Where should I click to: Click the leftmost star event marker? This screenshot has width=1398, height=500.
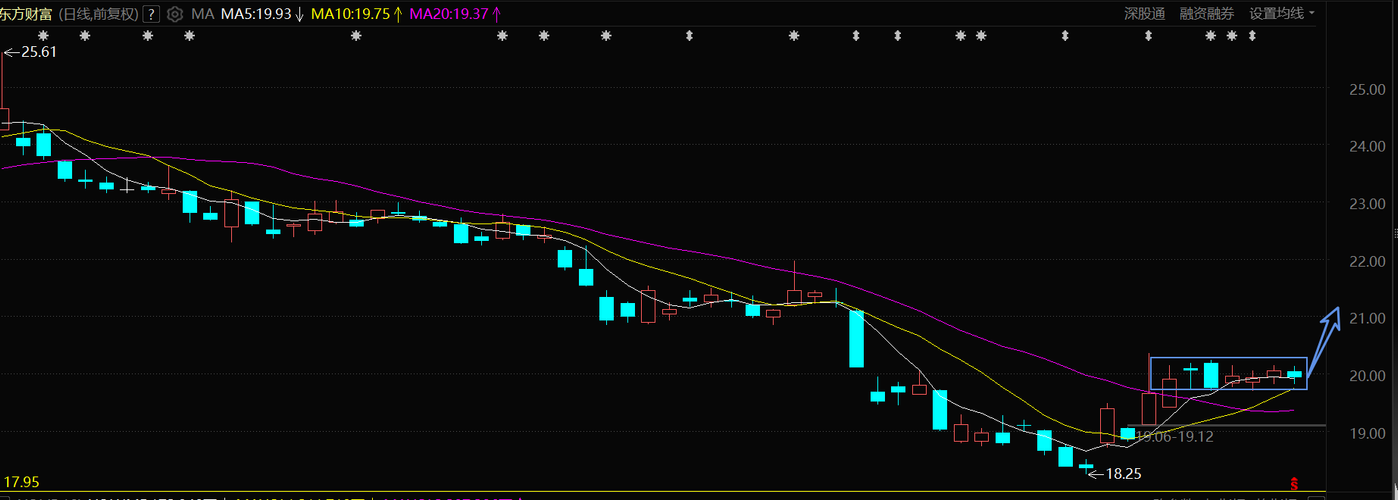[x=43, y=36]
